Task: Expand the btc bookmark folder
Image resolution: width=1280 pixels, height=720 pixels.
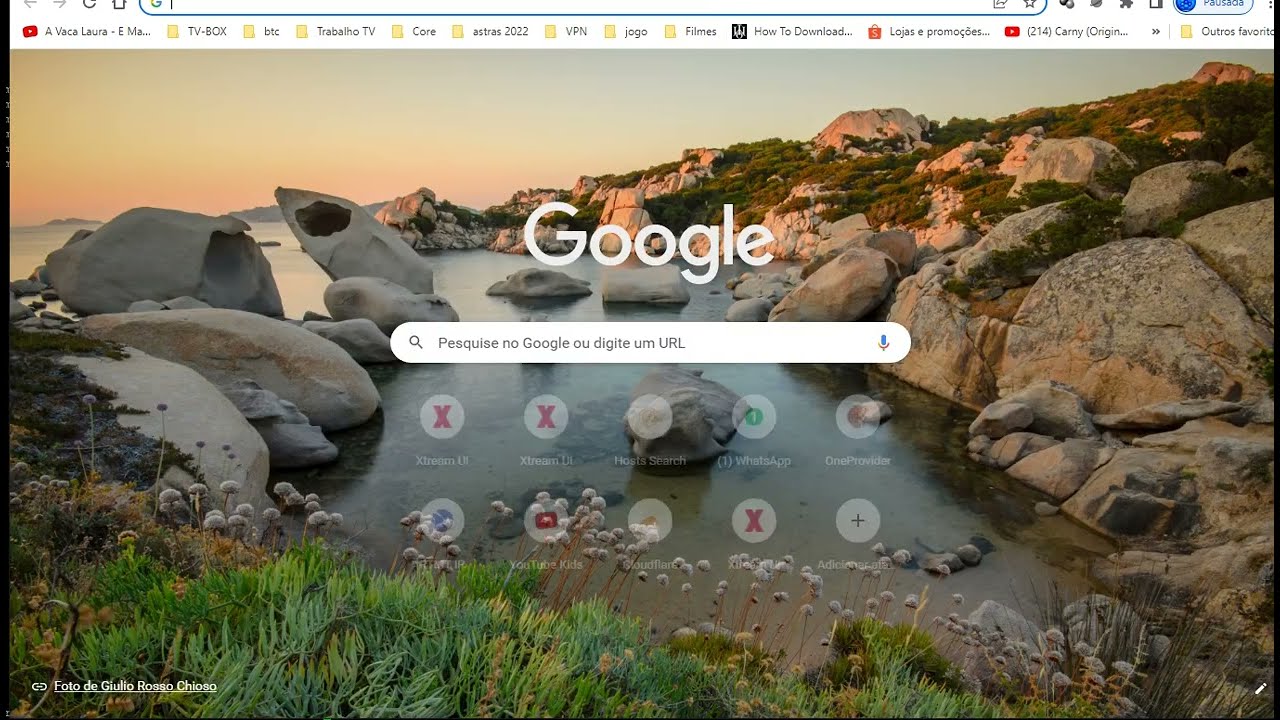Action: coord(262,31)
